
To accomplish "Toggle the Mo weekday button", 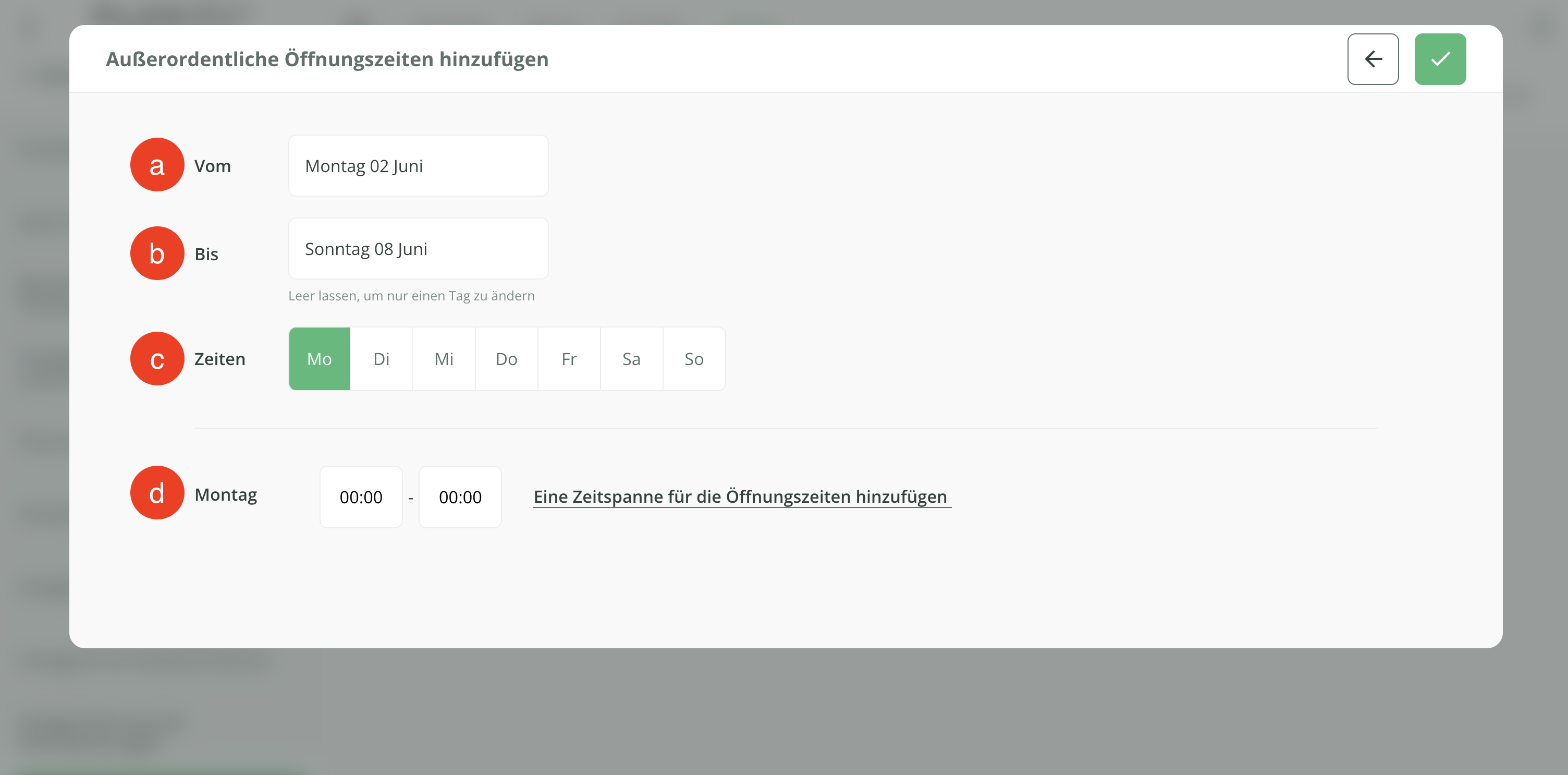I will coord(319,359).
